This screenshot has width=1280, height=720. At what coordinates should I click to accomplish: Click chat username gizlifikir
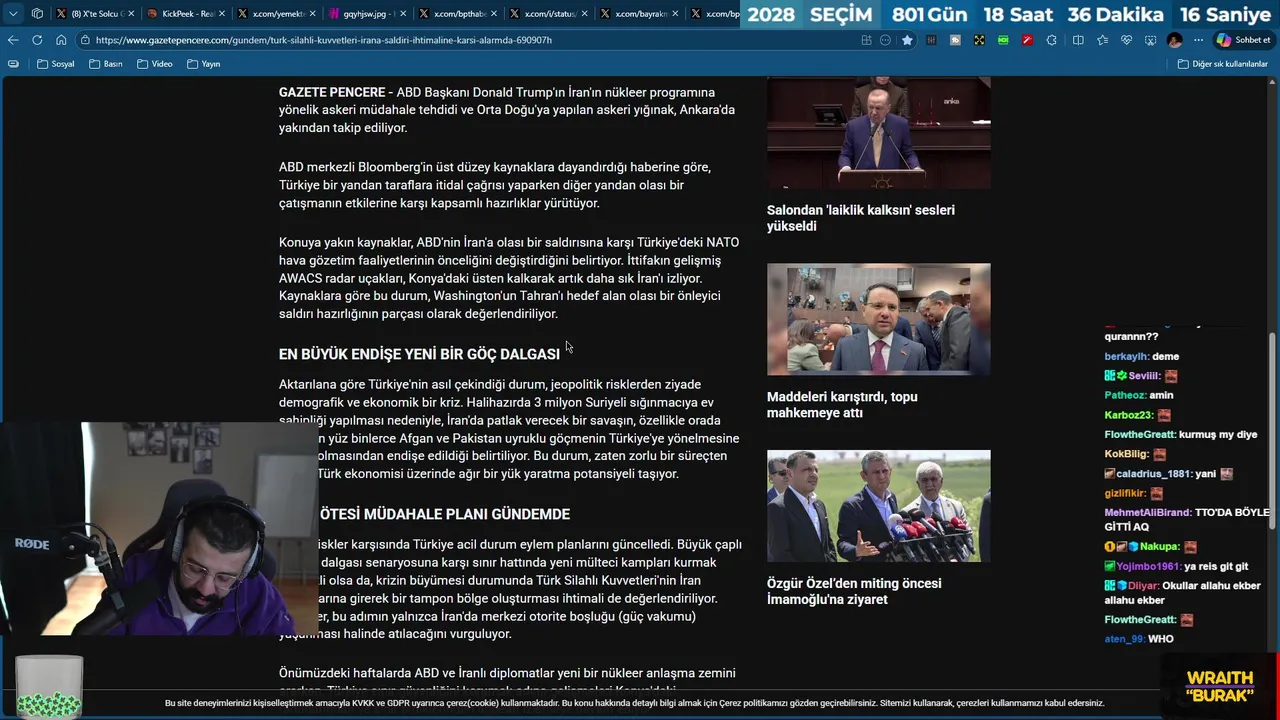tap(1125, 493)
